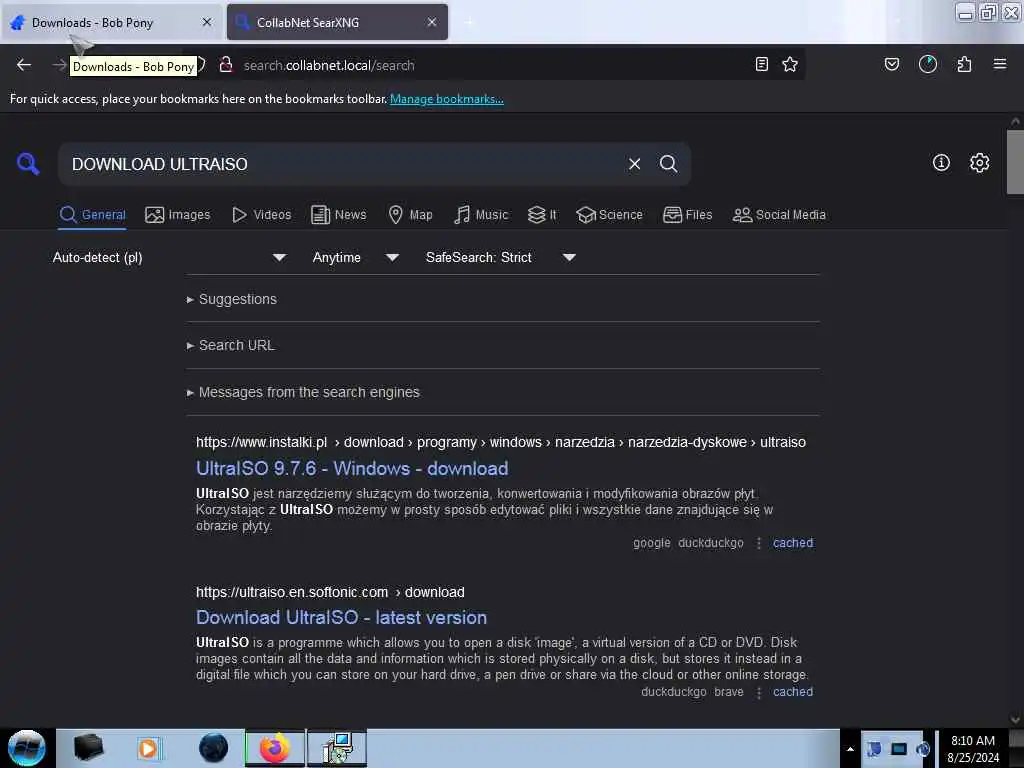Click the SearXNG magnifier logo
The image size is (1024, 768).
[x=27, y=163]
